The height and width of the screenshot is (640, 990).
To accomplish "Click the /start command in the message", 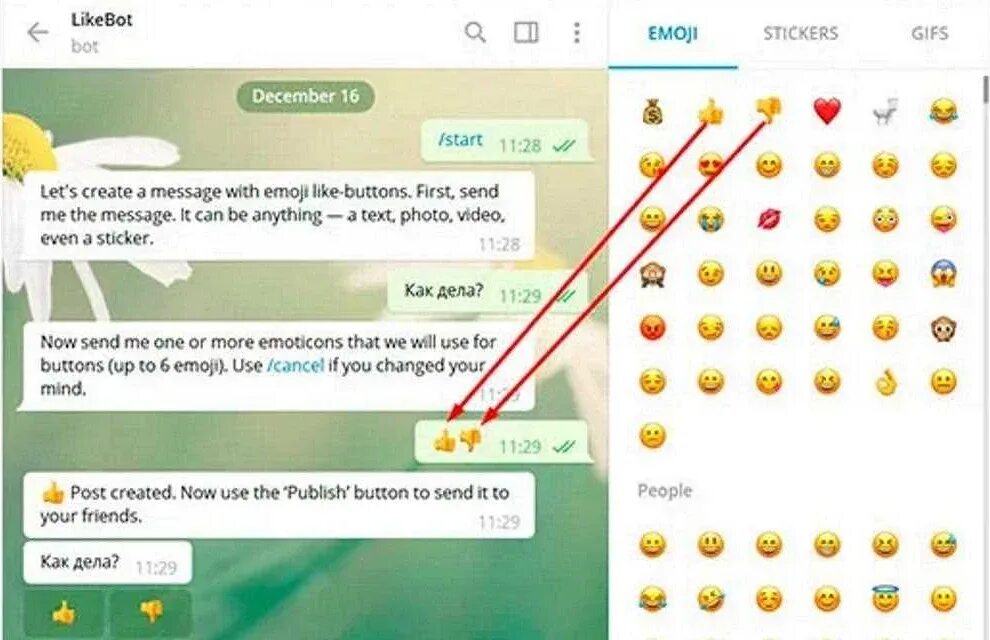I will 460,139.
